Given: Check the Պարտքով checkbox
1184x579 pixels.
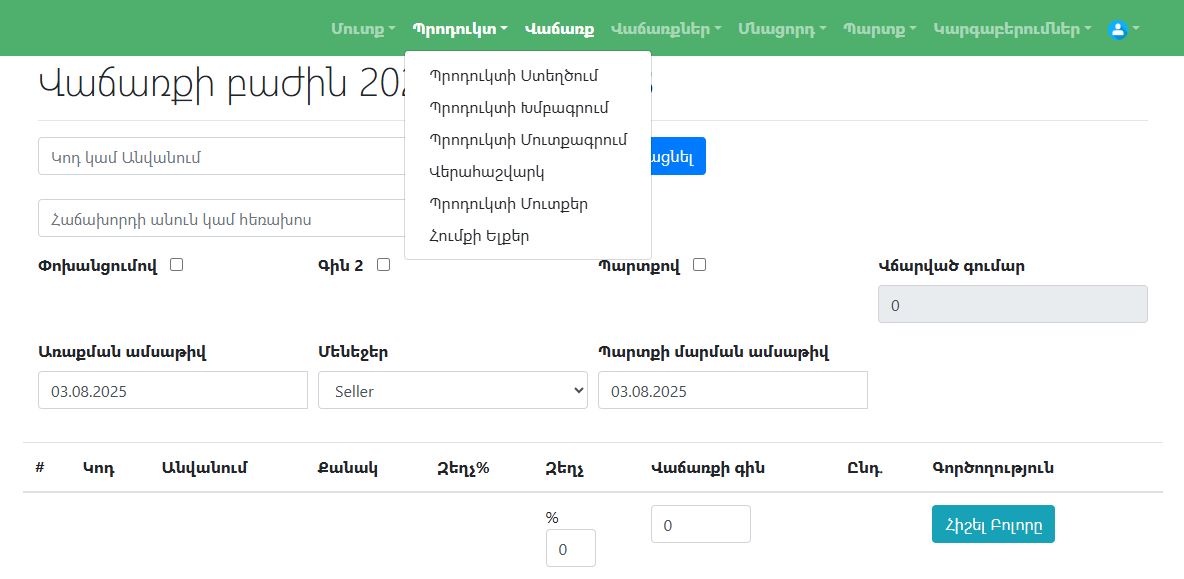Looking at the screenshot, I should [x=699, y=265].
